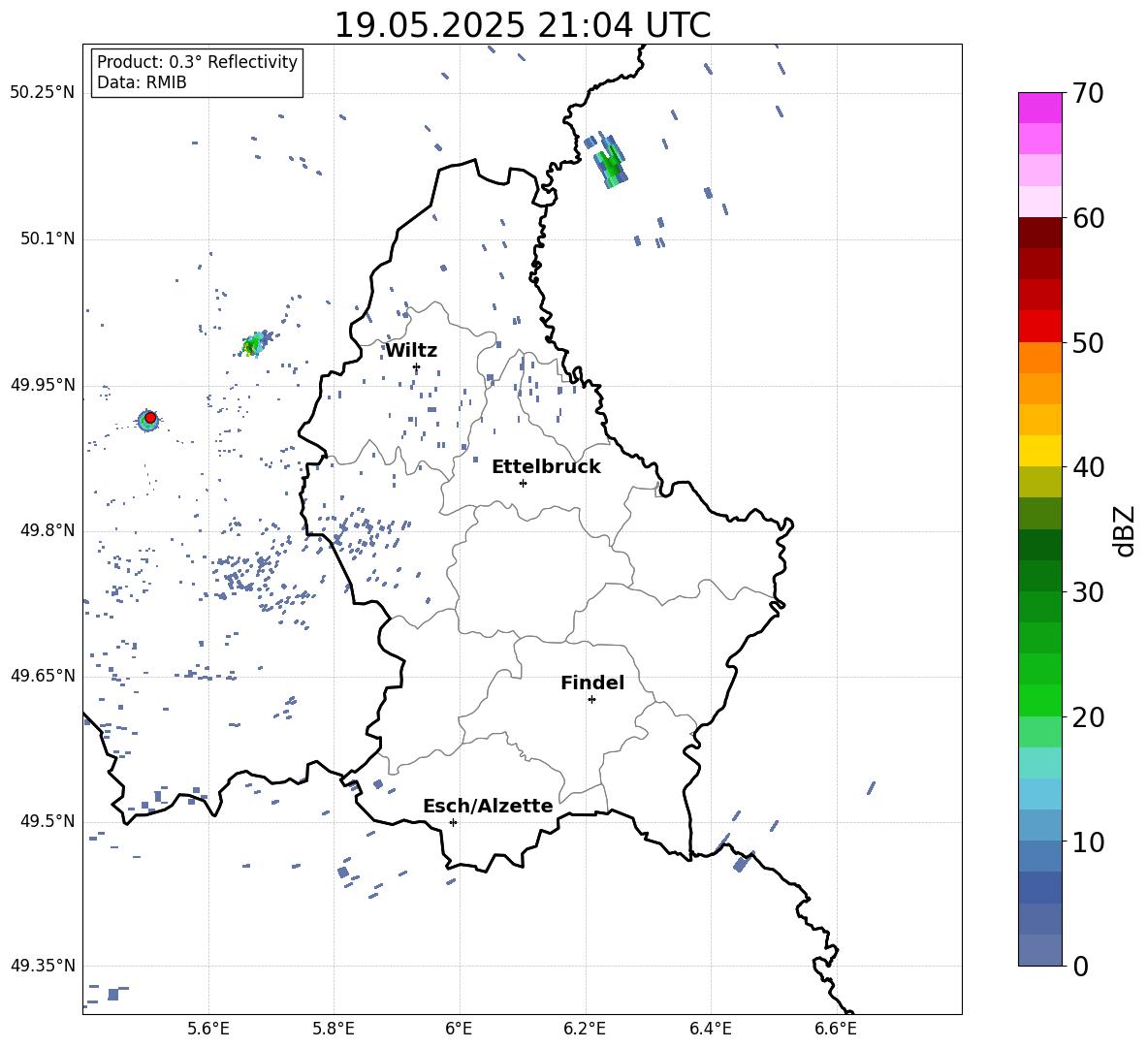Click the red-centered radar echo dot

click(x=150, y=418)
